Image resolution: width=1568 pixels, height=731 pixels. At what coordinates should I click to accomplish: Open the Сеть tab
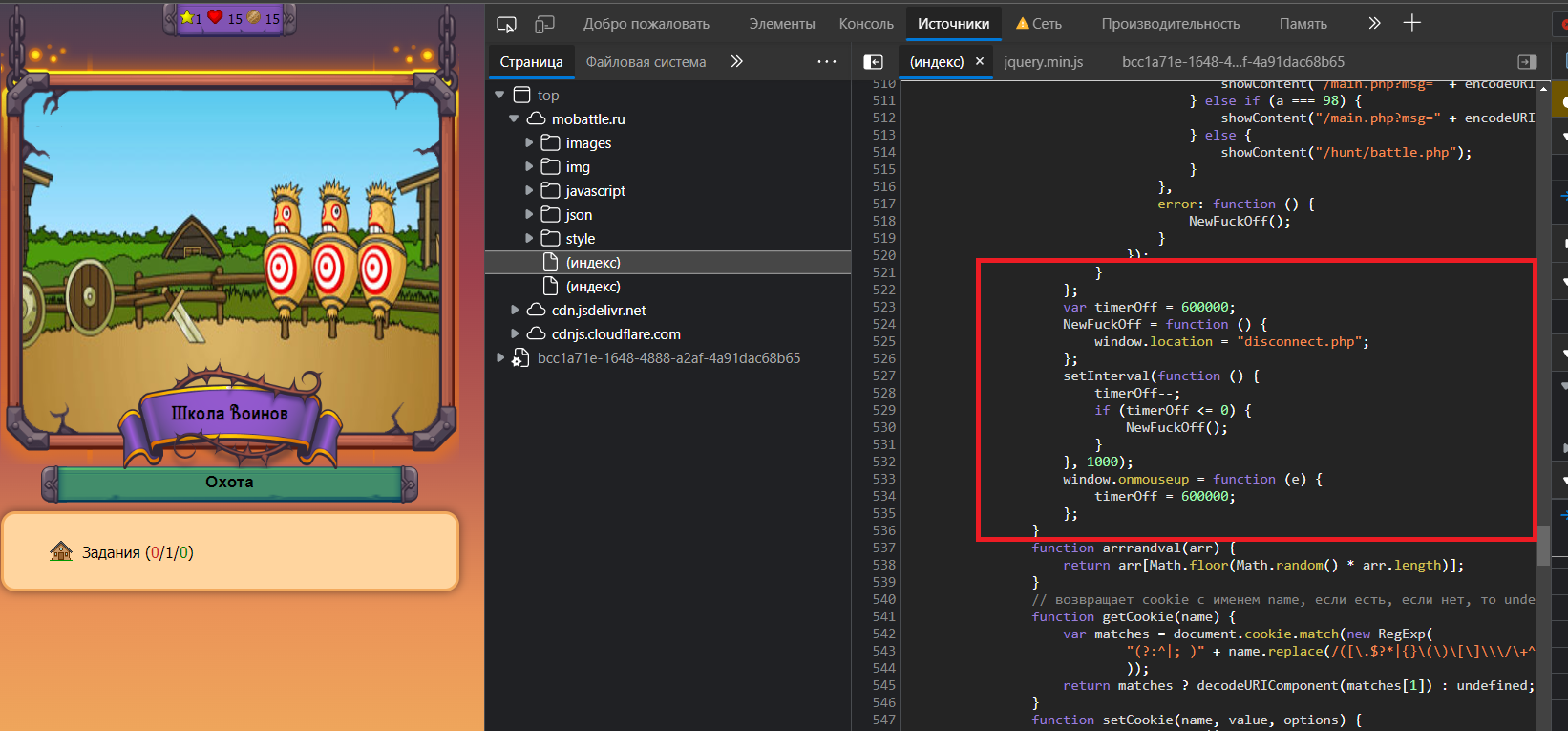[x=1046, y=24]
